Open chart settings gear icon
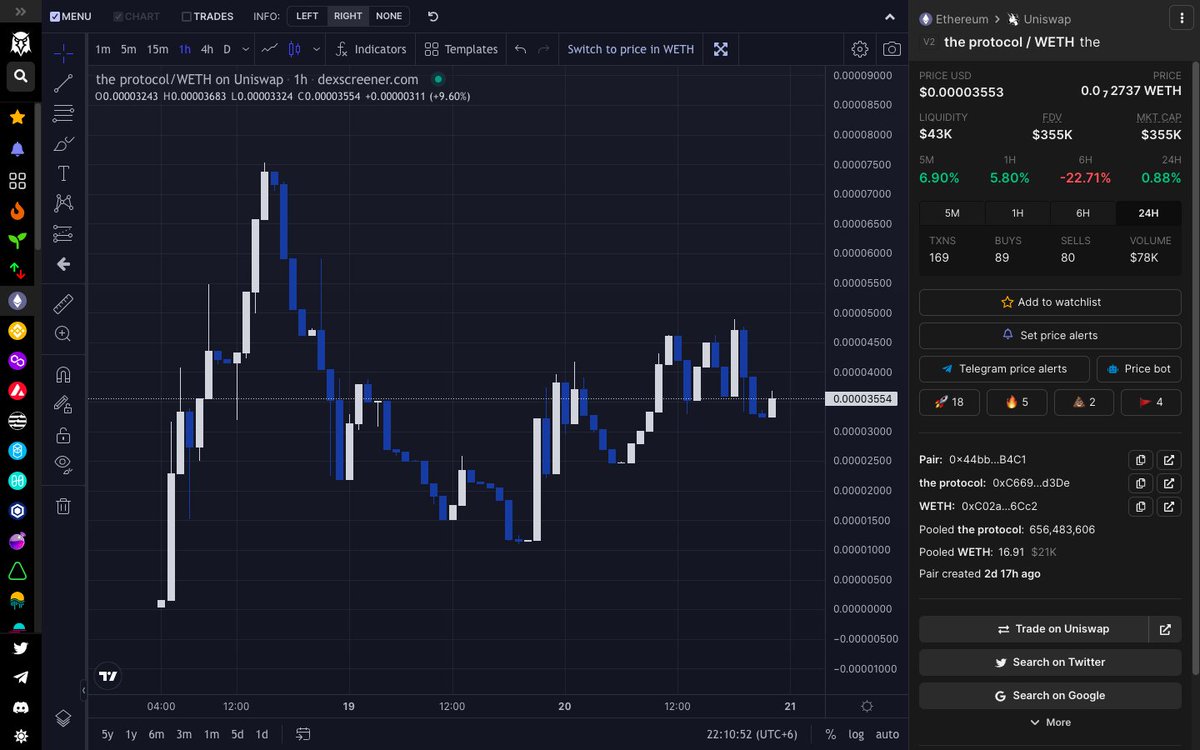Screen dimensions: 1200x750 pyautogui.click(x=860, y=49)
